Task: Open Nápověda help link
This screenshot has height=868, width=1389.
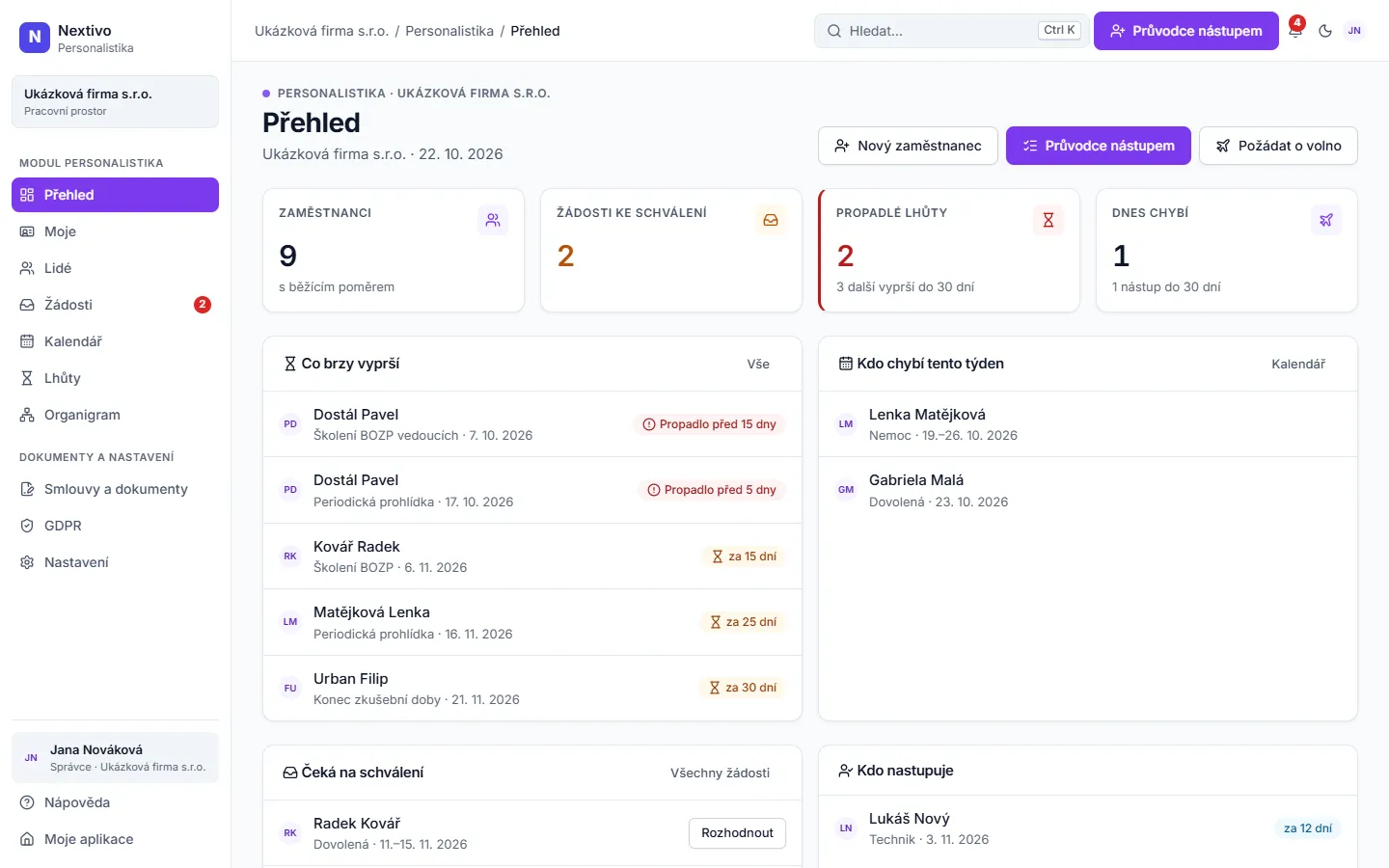Action: (x=115, y=802)
